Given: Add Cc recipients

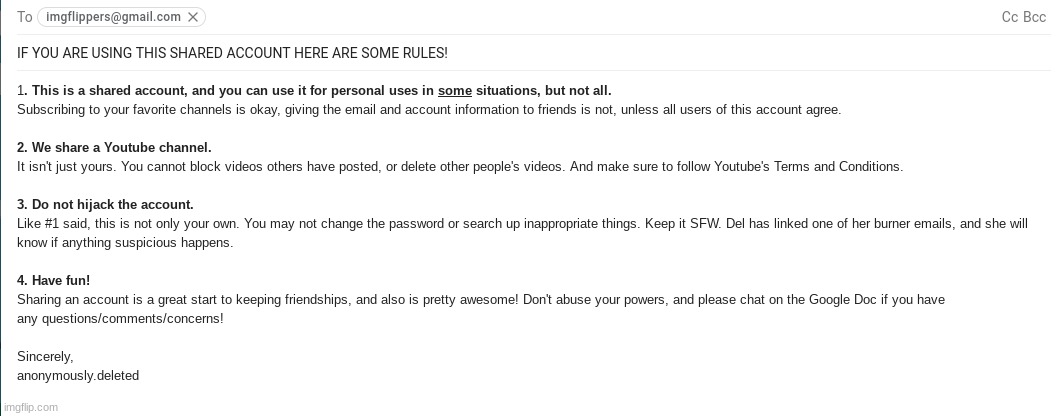Looking at the screenshot, I should click(x=1009, y=17).
